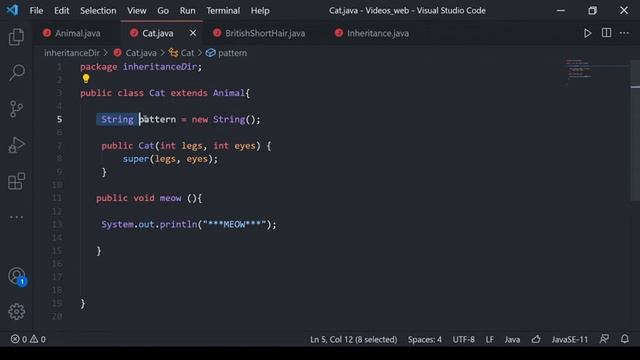Screen dimensions: 640x360
Task: Click the 'meow' method name
Action: pos(170,198)
